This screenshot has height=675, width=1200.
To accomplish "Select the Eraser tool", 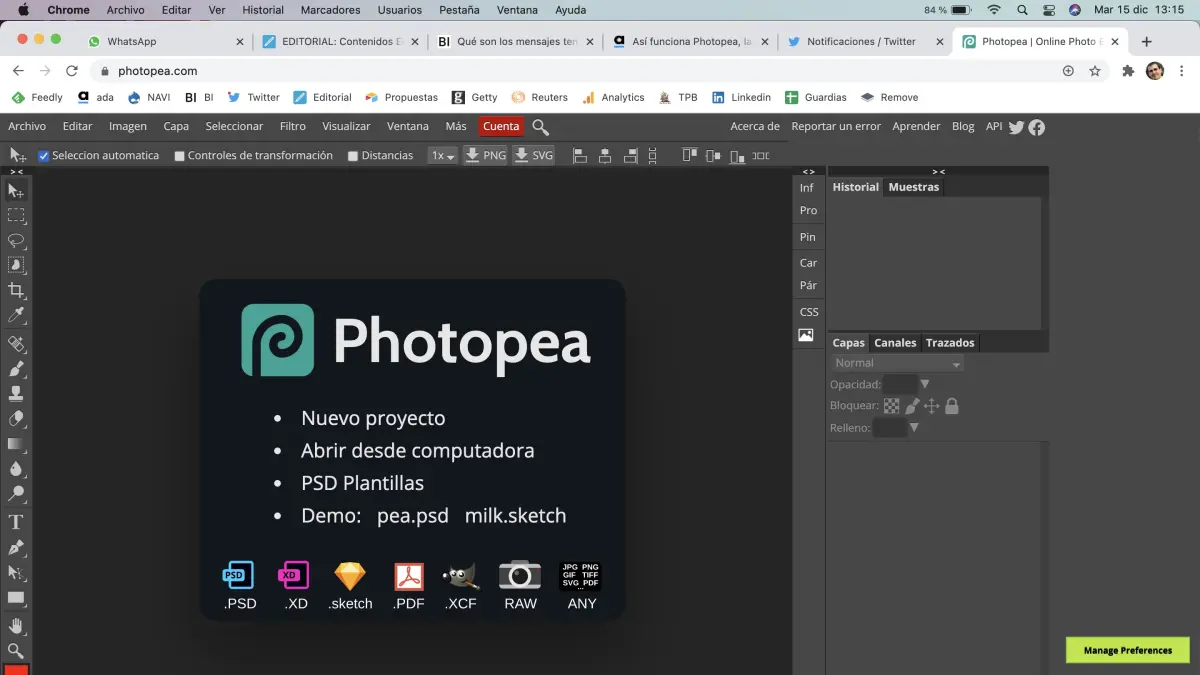I will coord(16,419).
